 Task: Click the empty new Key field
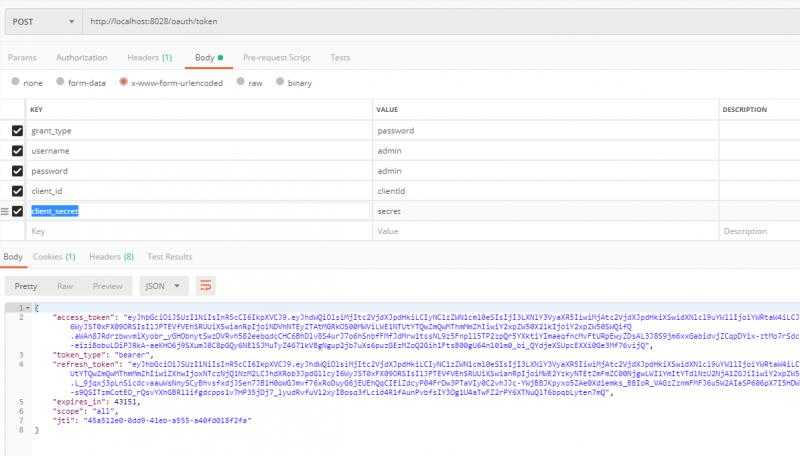coord(199,231)
